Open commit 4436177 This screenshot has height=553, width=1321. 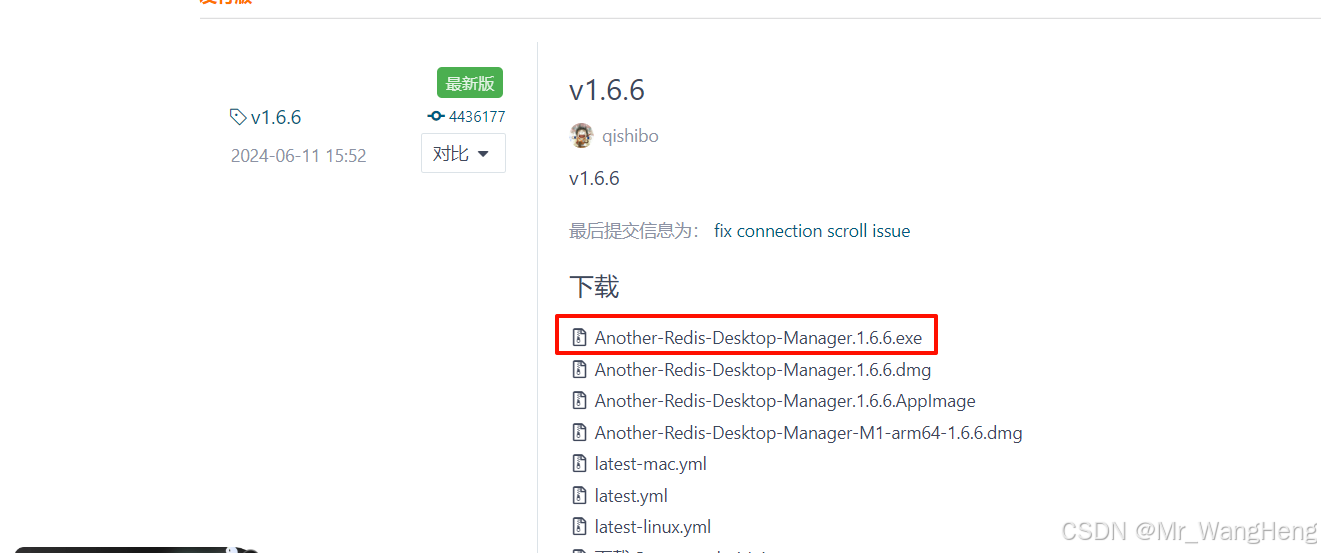(477, 116)
